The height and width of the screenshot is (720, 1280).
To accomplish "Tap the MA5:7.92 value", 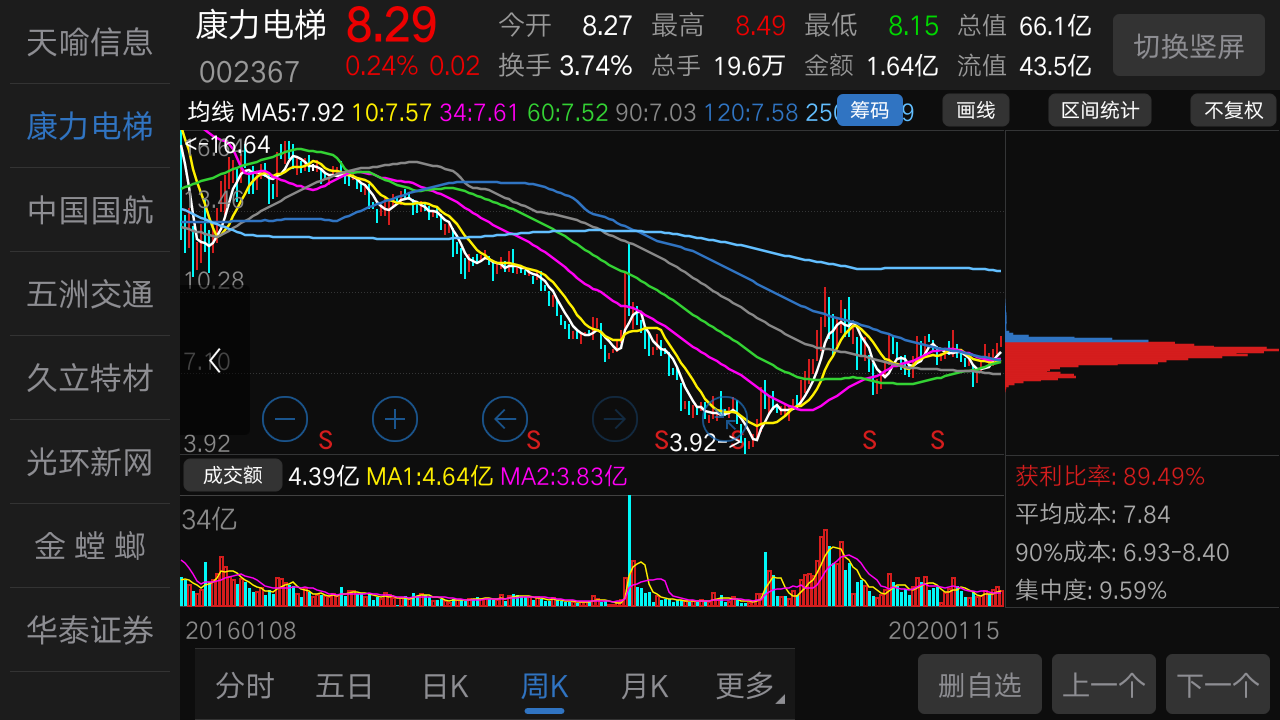I will (x=293, y=112).
